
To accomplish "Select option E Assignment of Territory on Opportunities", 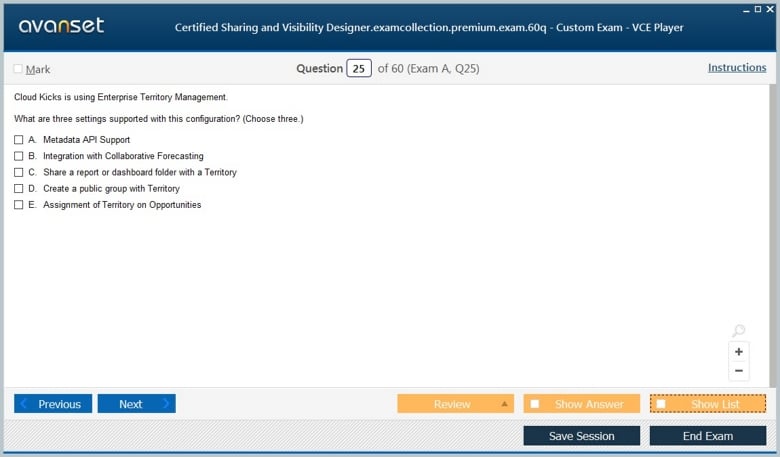I will tap(18, 205).
